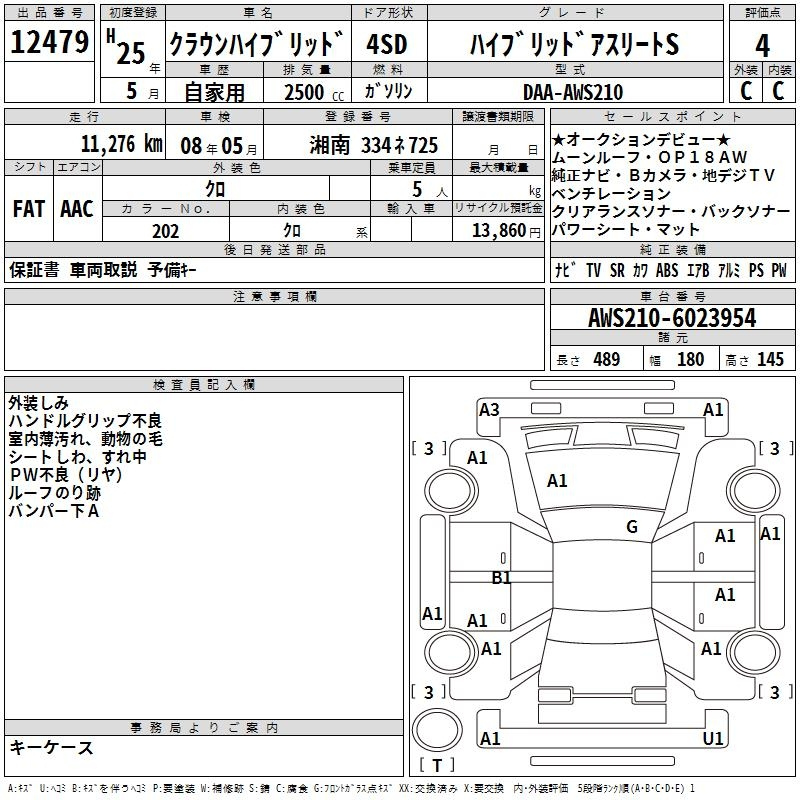Click the mileage value 11,276 km
The width and height of the screenshot is (800, 800).
122,144
